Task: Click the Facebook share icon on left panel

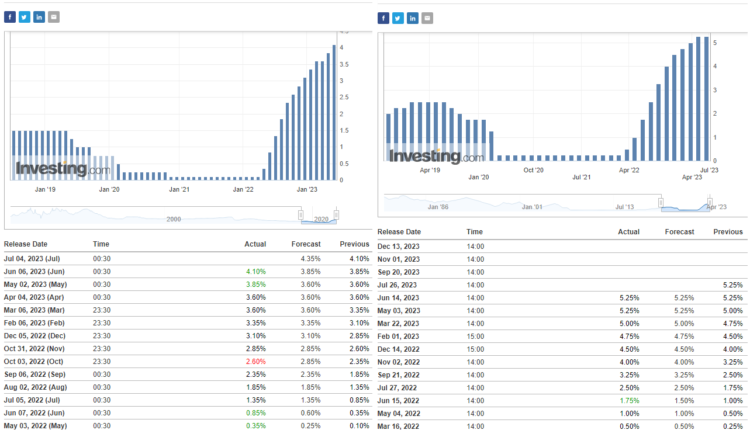Action: coord(10,17)
